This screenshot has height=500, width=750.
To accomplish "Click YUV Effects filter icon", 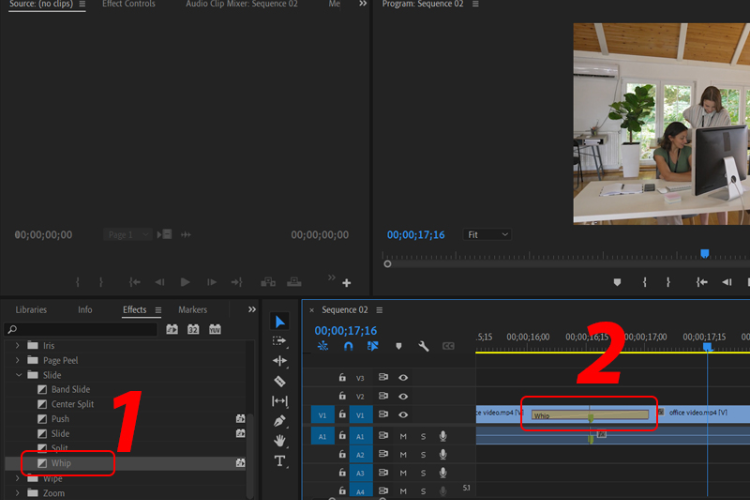I will [215, 329].
